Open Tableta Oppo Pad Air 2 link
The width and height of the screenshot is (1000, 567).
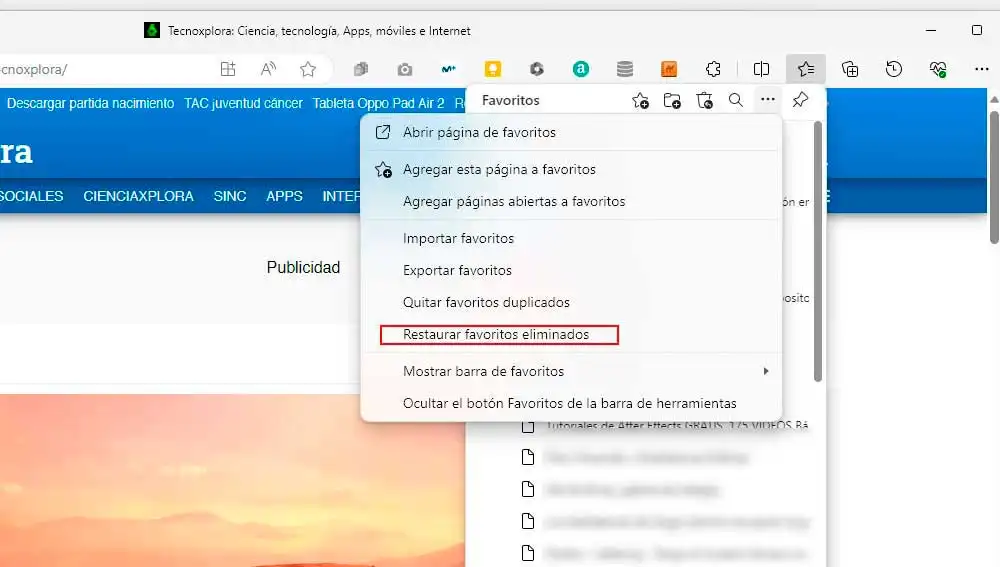point(378,103)
